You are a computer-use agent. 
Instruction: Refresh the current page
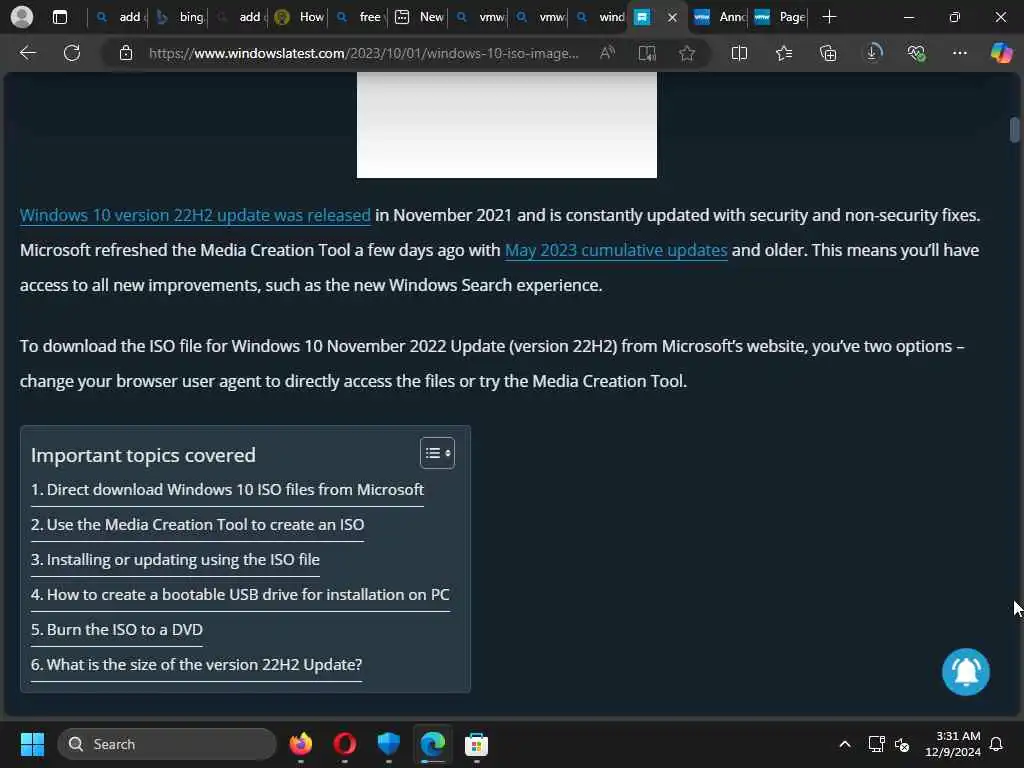click(x=72, y=53)
